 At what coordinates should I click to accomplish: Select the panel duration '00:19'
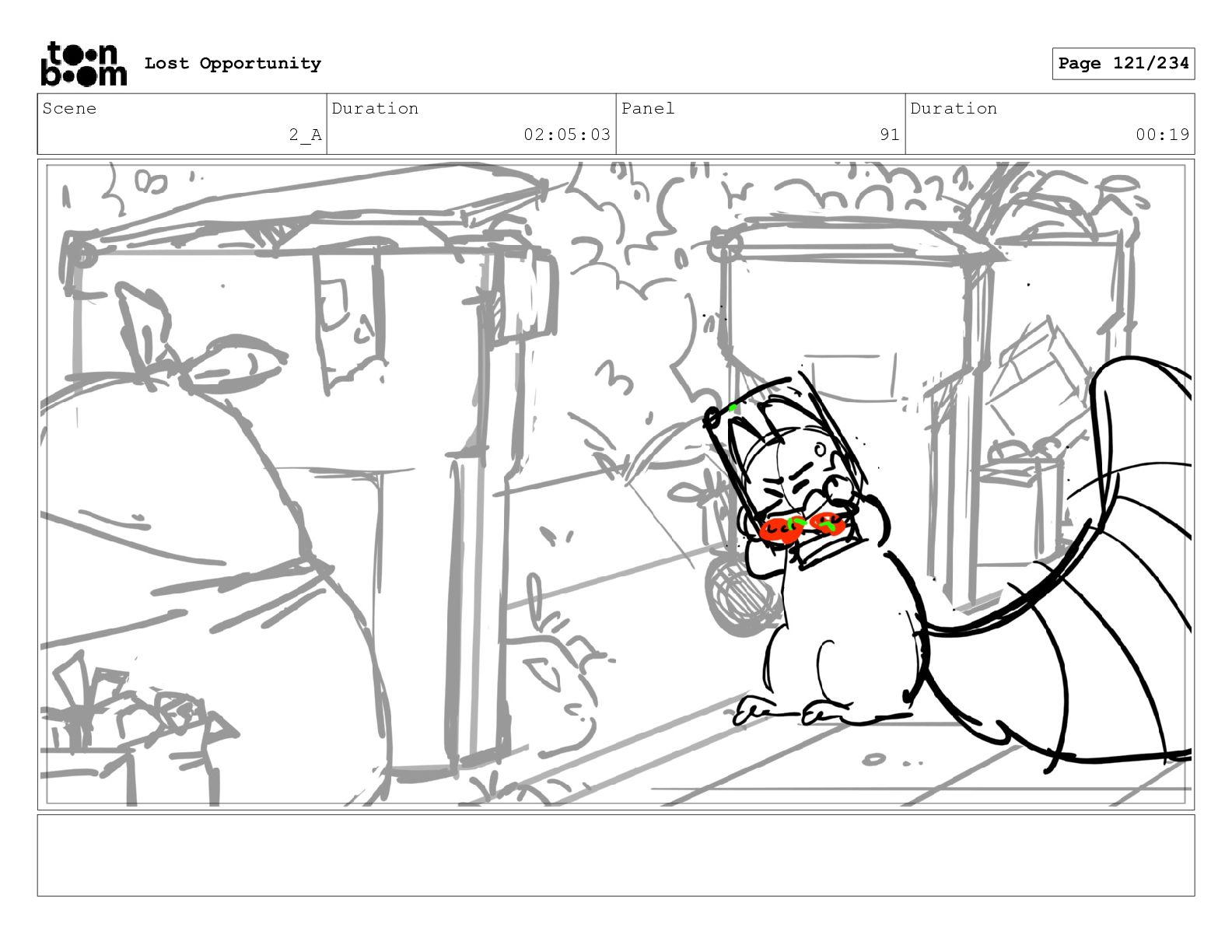tap(1162, 135)
